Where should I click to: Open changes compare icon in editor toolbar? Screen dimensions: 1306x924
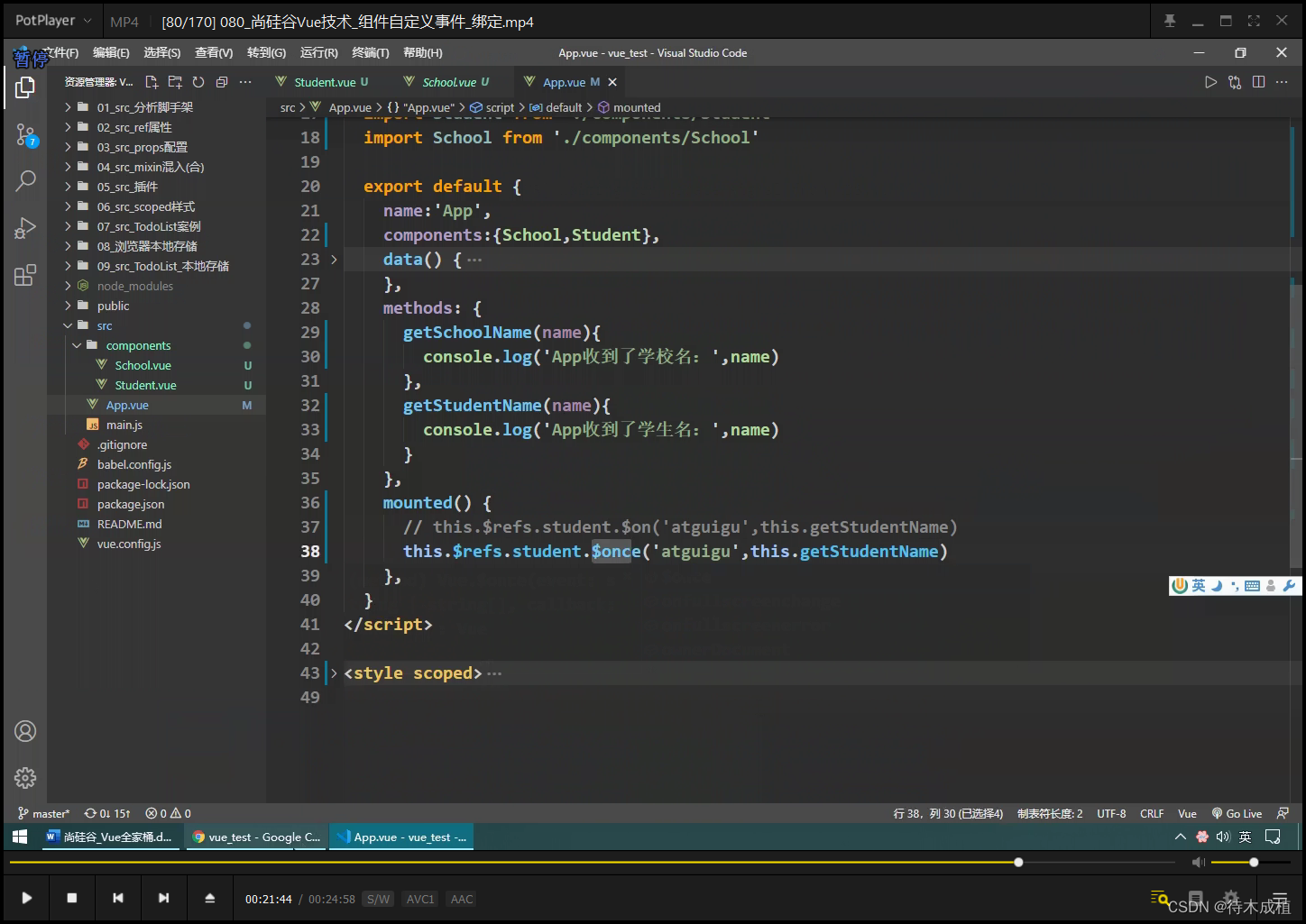click(x=1235, y=82)
